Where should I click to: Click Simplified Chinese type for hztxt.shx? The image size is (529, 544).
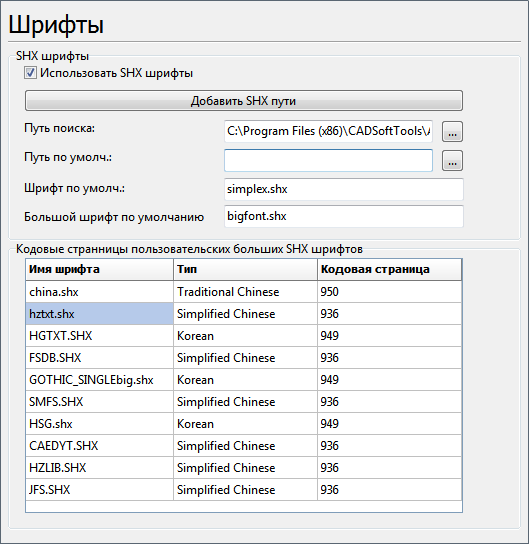[x=245, y=314]
